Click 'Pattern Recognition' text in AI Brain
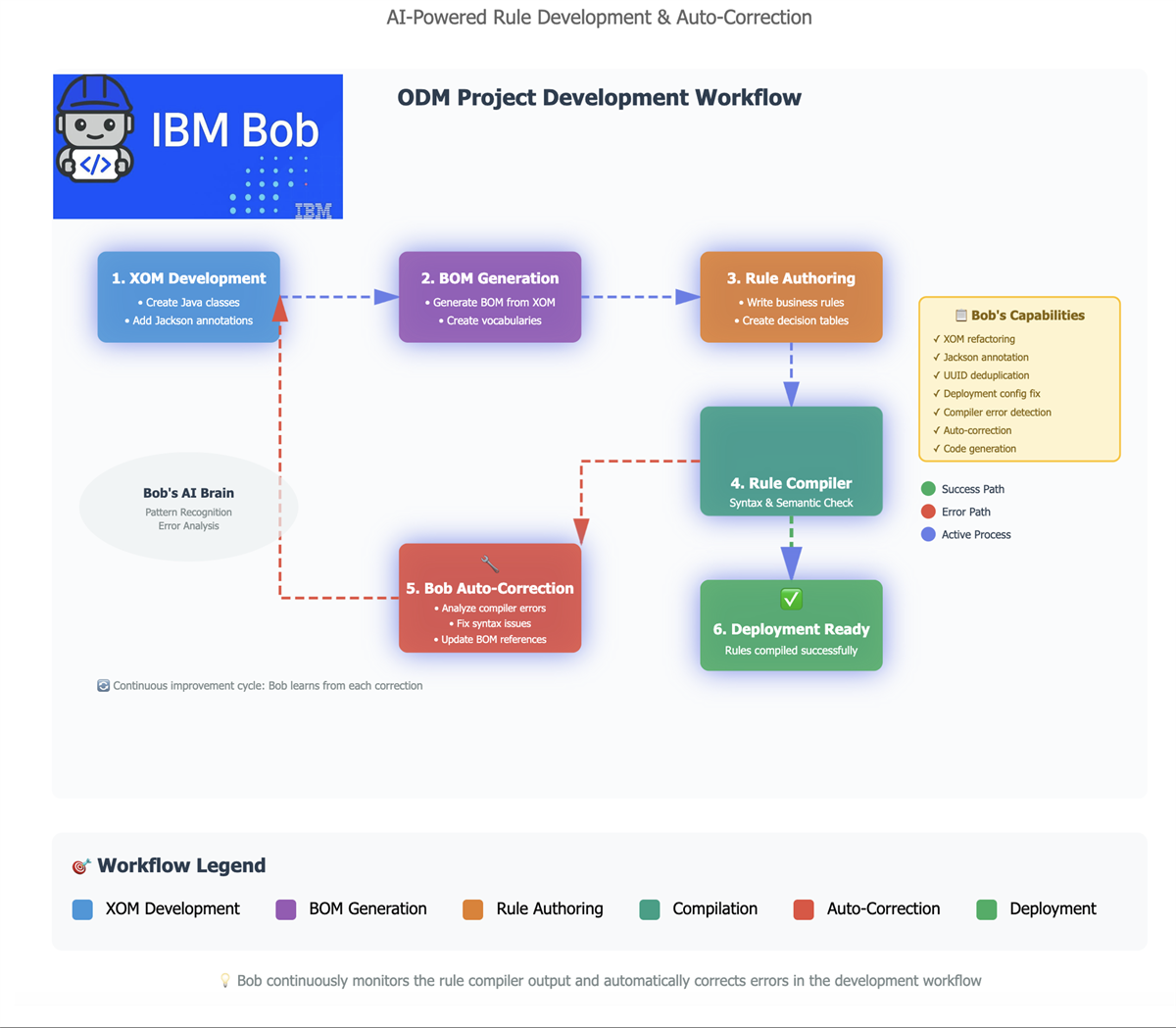1176x1028 pixels. [x=188, y=513]
